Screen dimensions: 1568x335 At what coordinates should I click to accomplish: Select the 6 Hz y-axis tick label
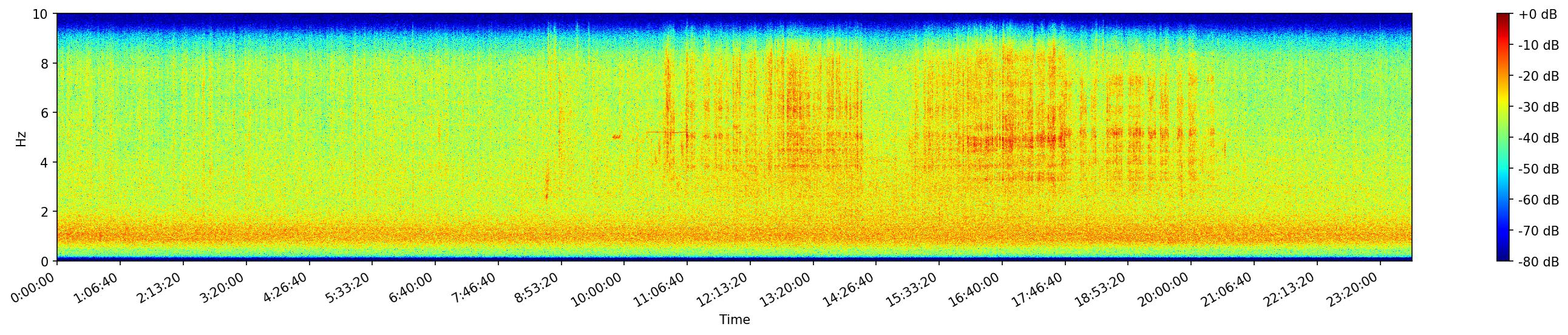[x=46, y=112]
